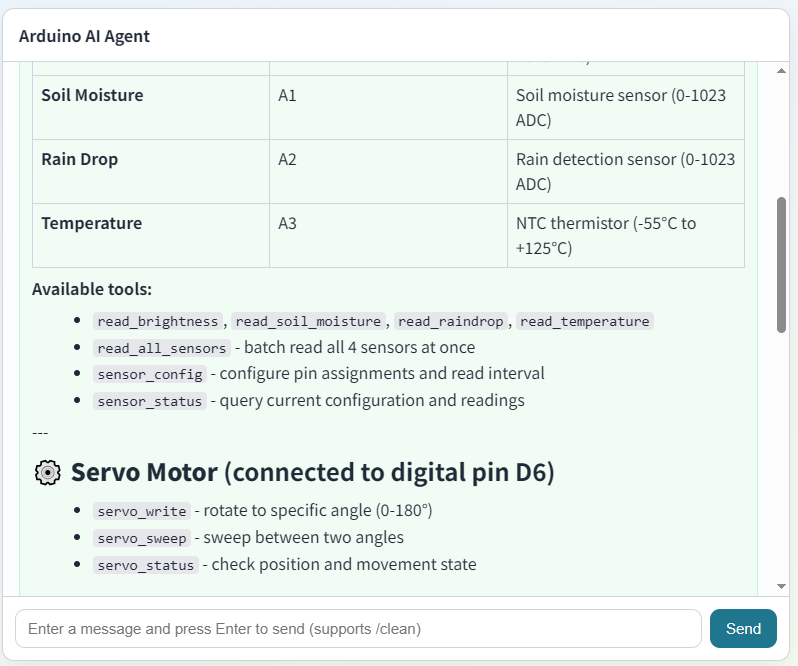The image size is (798, 666).
Task: Click the scroll up arrow
Action: pyautogui.click(x=781, y=71)
